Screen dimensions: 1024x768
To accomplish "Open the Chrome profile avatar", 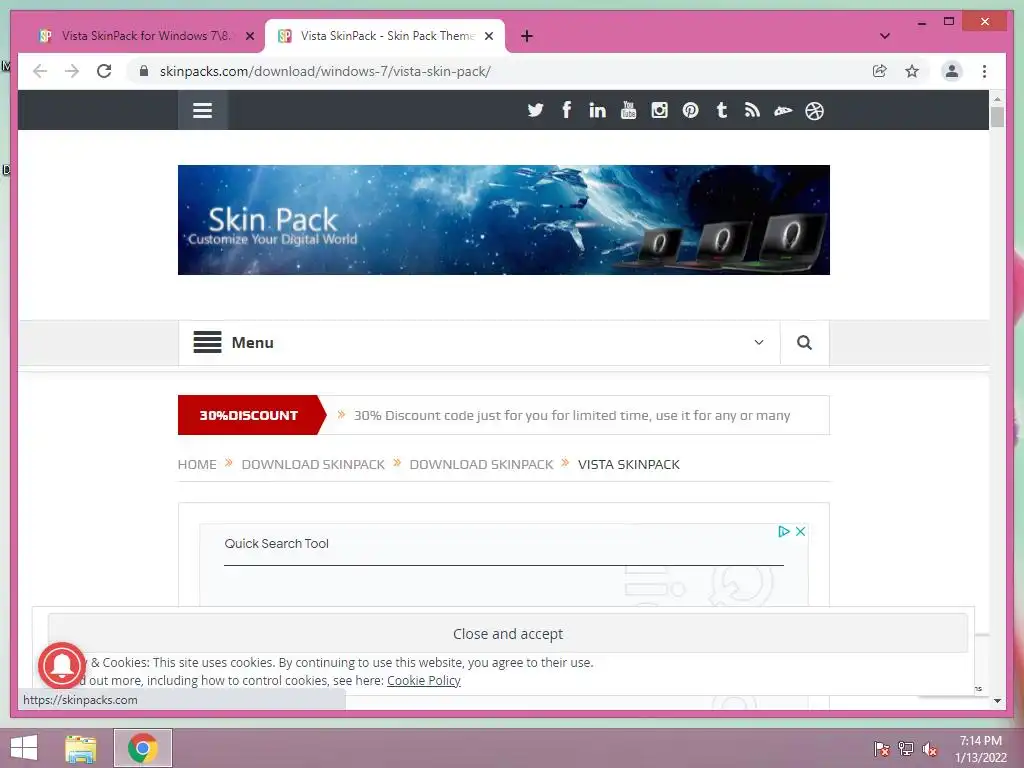I will pyautogui.click(x=952, y=71).
